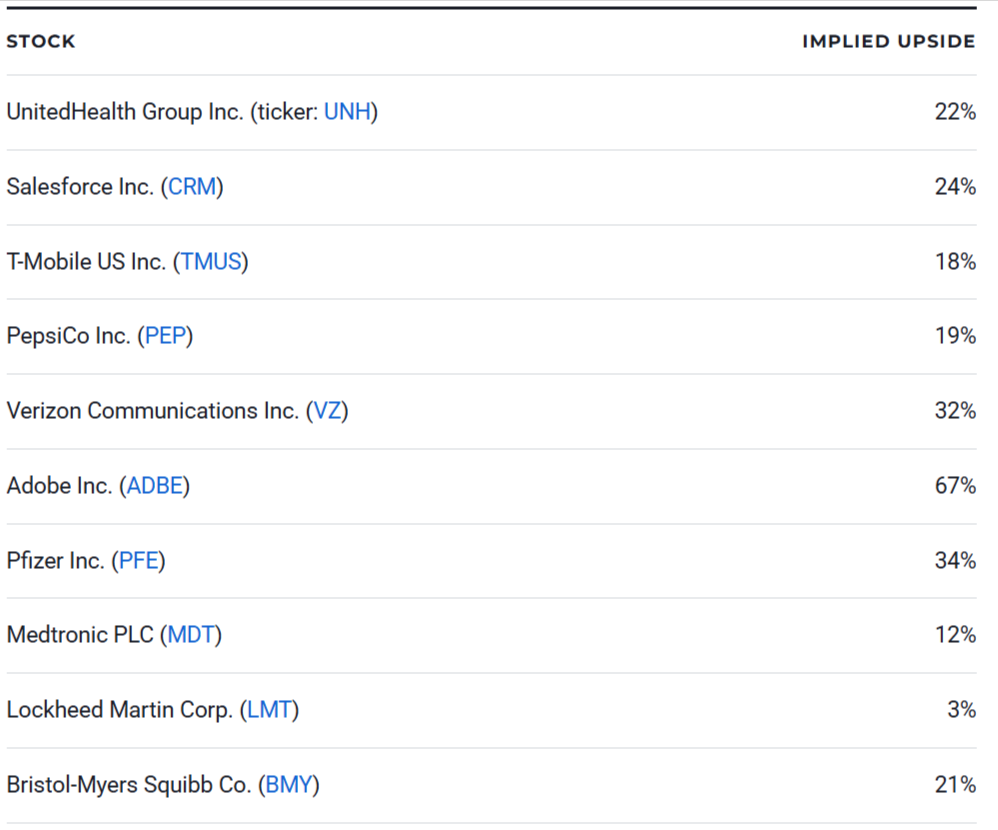Select the 32% upside value for Verizon
Screen dimensions: 998x830
pos(955,411)
